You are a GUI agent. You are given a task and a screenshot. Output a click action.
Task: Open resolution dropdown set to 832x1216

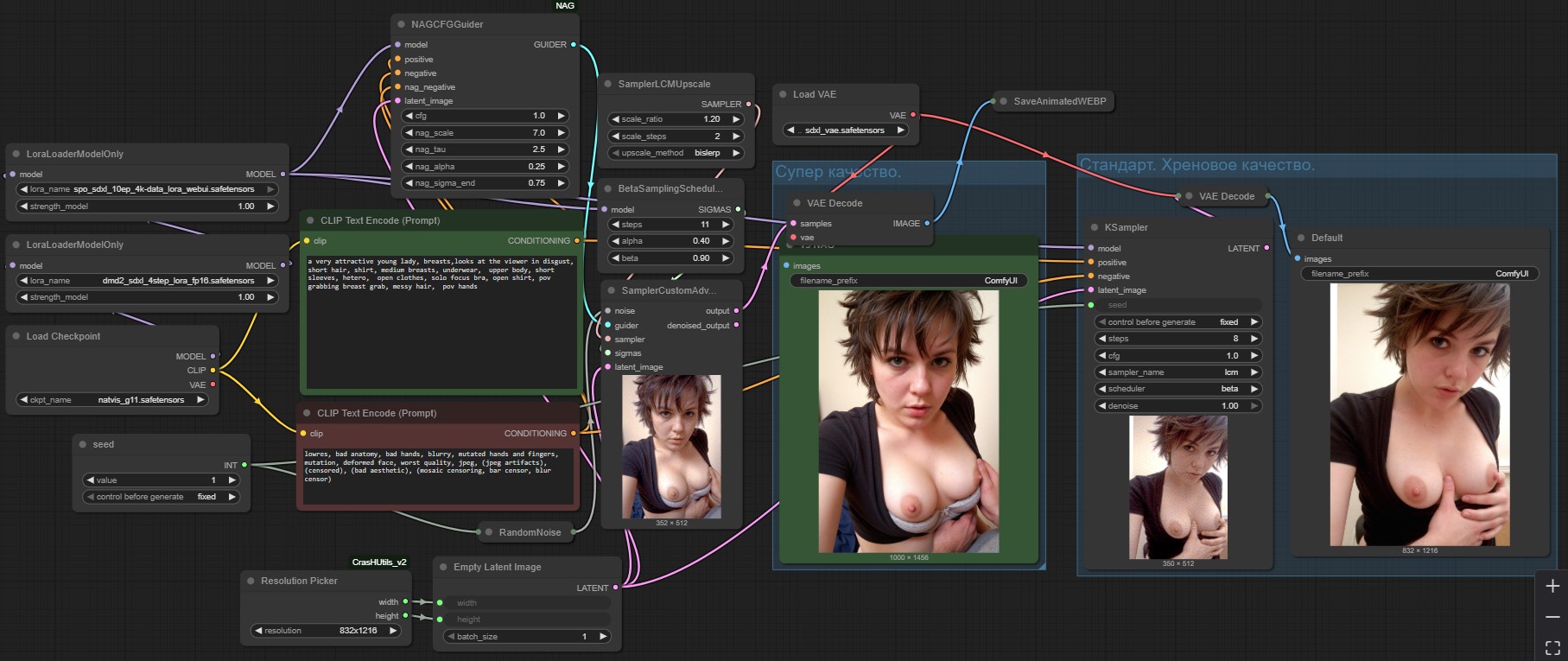327,631
